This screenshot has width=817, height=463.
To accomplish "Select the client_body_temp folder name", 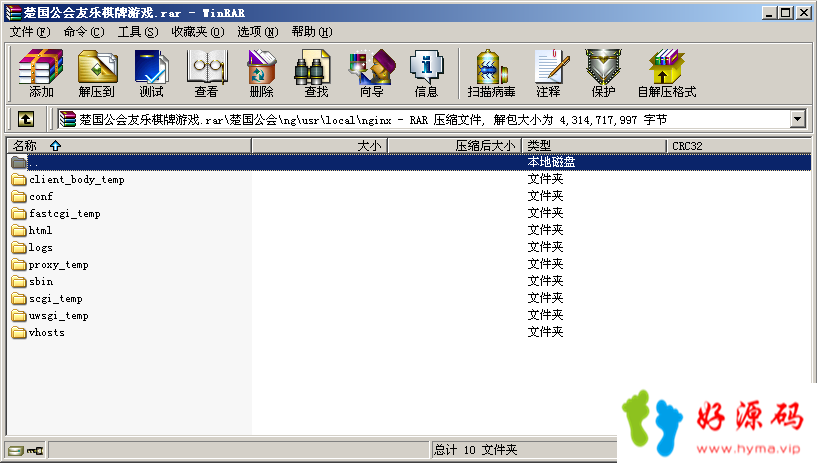I will tap(77, 180).
